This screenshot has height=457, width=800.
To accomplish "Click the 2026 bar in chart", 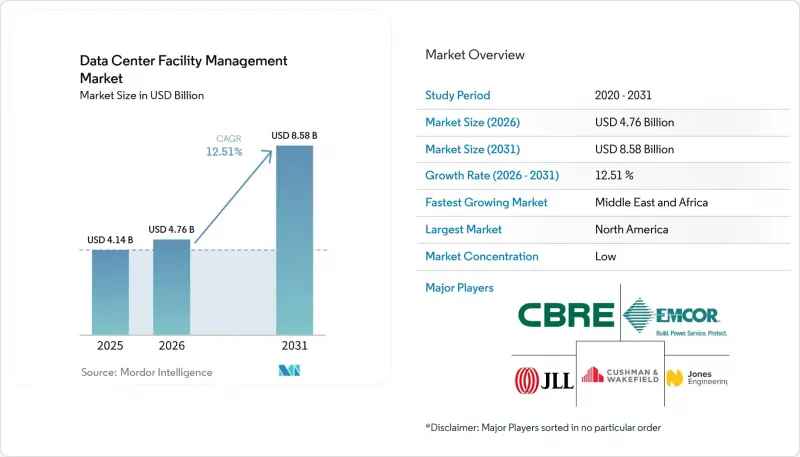I will (x=171, y=287).
